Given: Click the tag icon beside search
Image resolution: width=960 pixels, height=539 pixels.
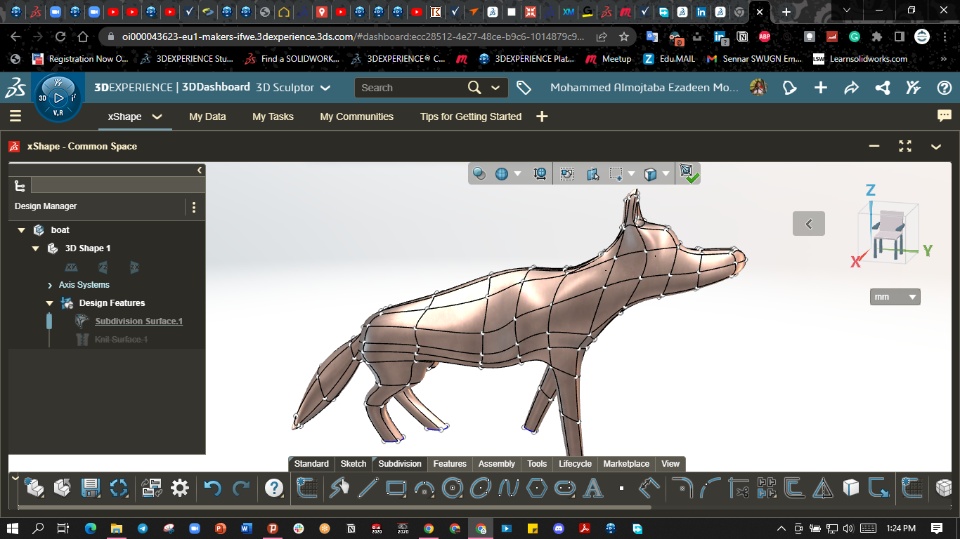Looking at the screenshot, I should point(523,88).
